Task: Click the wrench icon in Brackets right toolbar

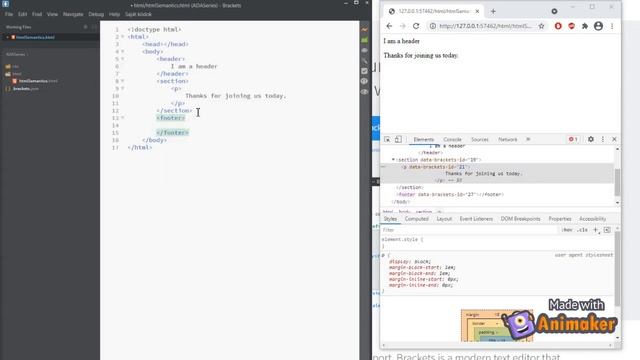Action: [364, 61]
